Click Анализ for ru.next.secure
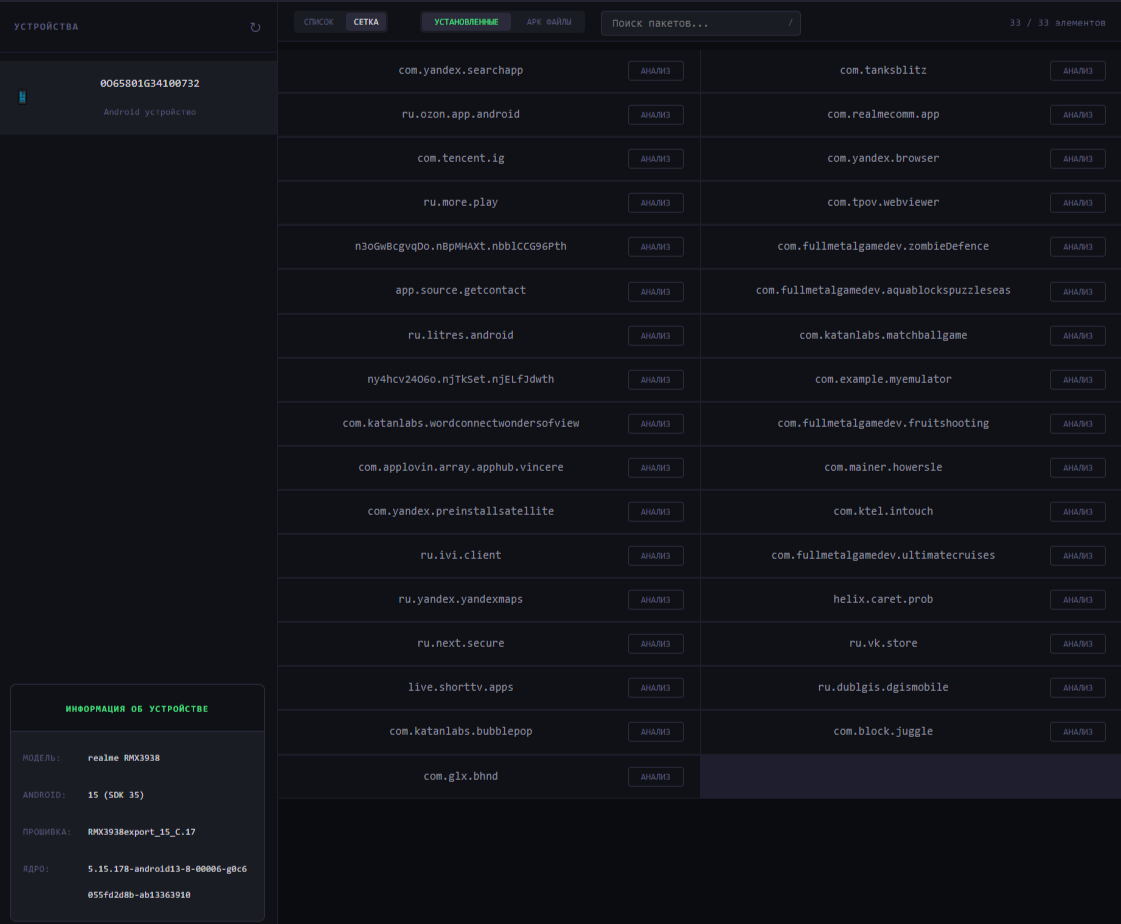Image resolution: width=1121 pixels, height=924 pixels. point(656,644)
